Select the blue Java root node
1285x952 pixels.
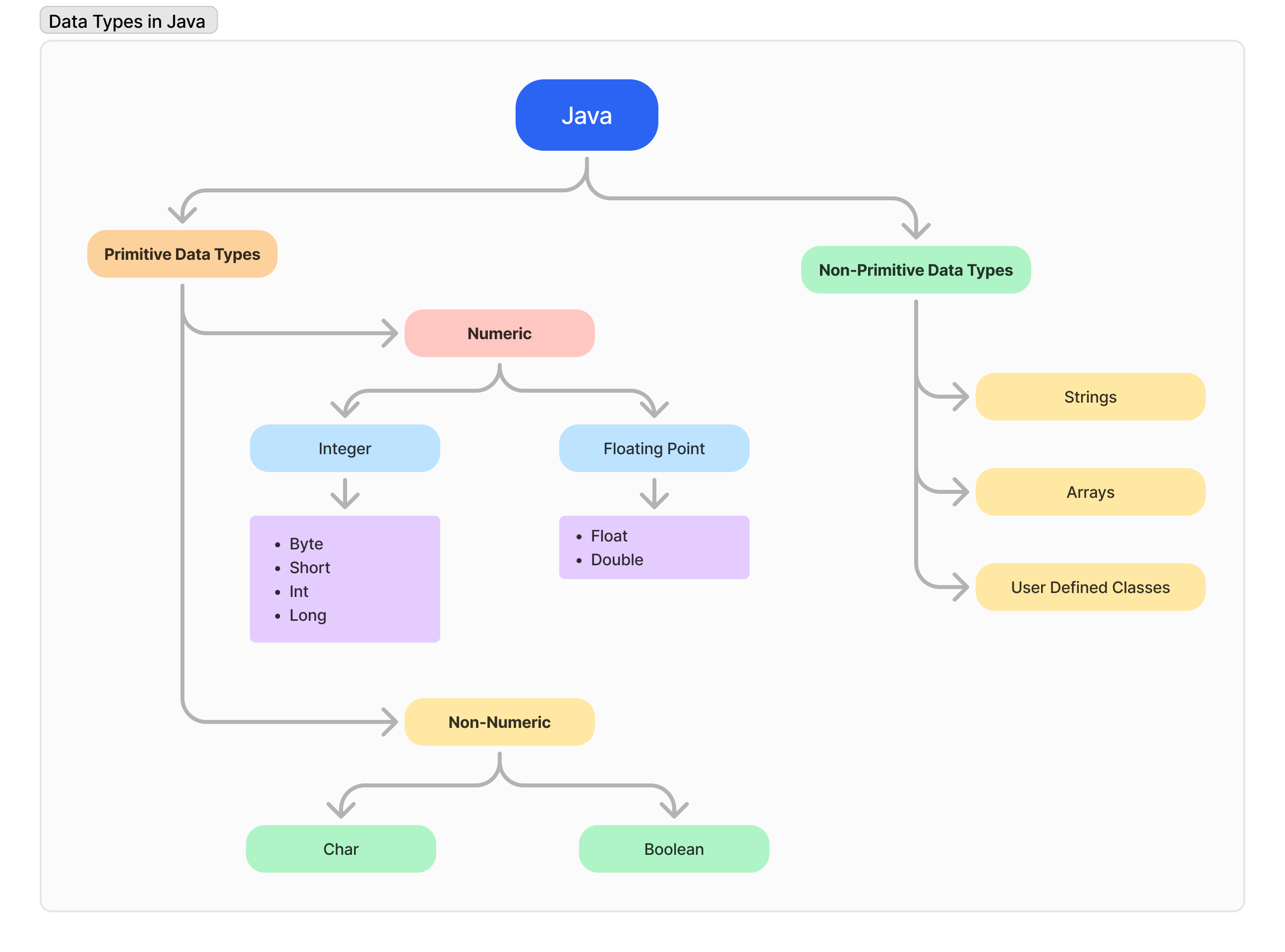(586, 115)
